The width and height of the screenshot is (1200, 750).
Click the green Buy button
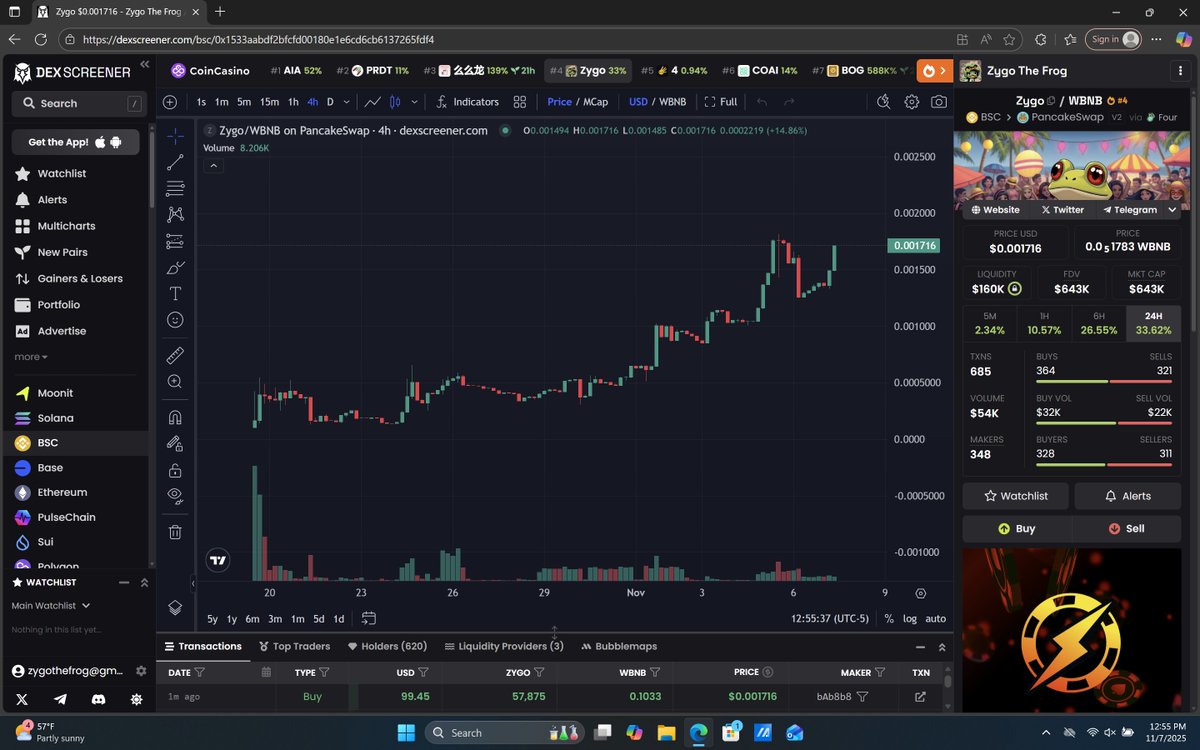pyautogui.click(x=1016, y=528)
